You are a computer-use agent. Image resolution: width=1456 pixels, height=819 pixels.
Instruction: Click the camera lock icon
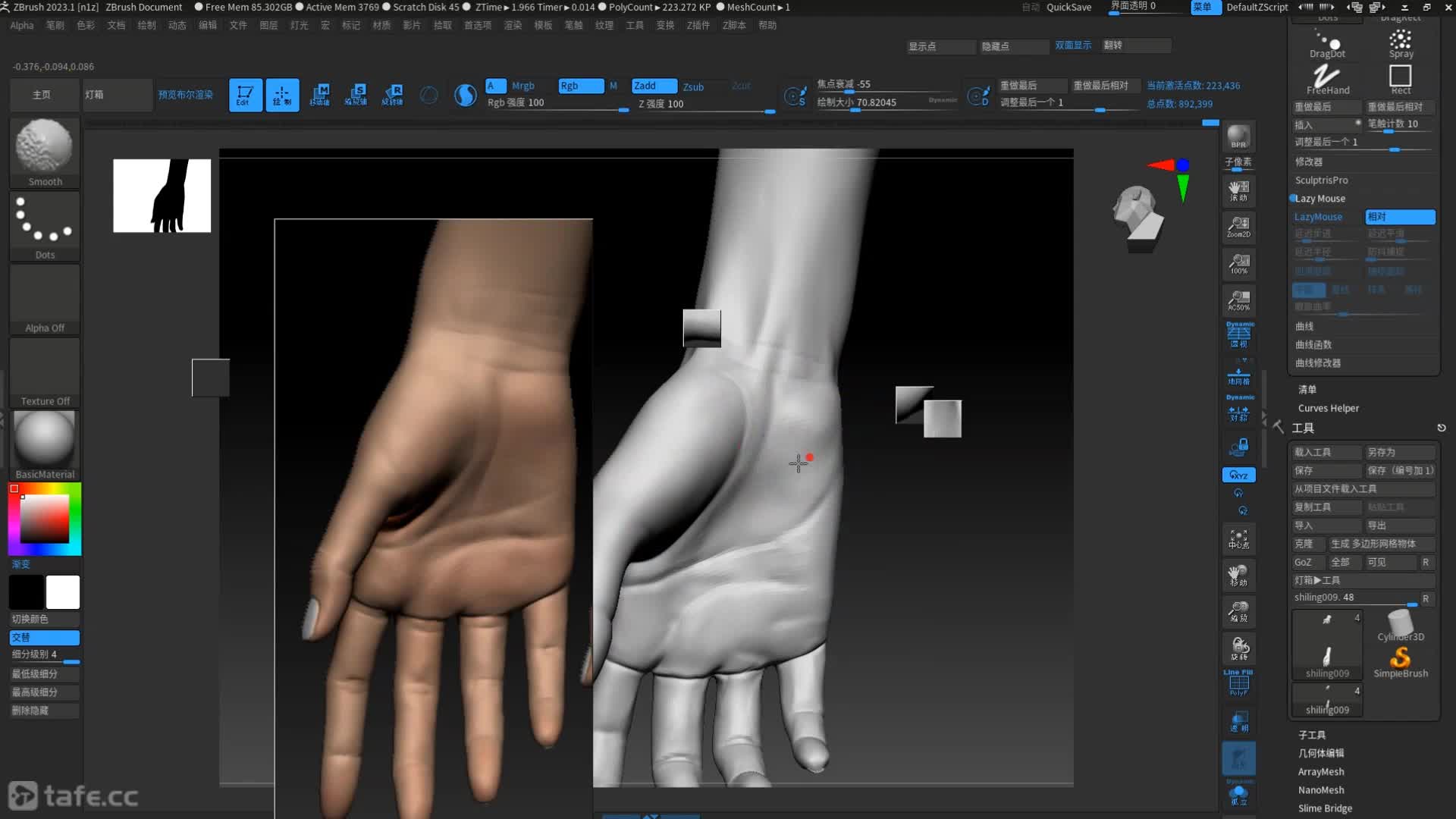point(1238,447)
